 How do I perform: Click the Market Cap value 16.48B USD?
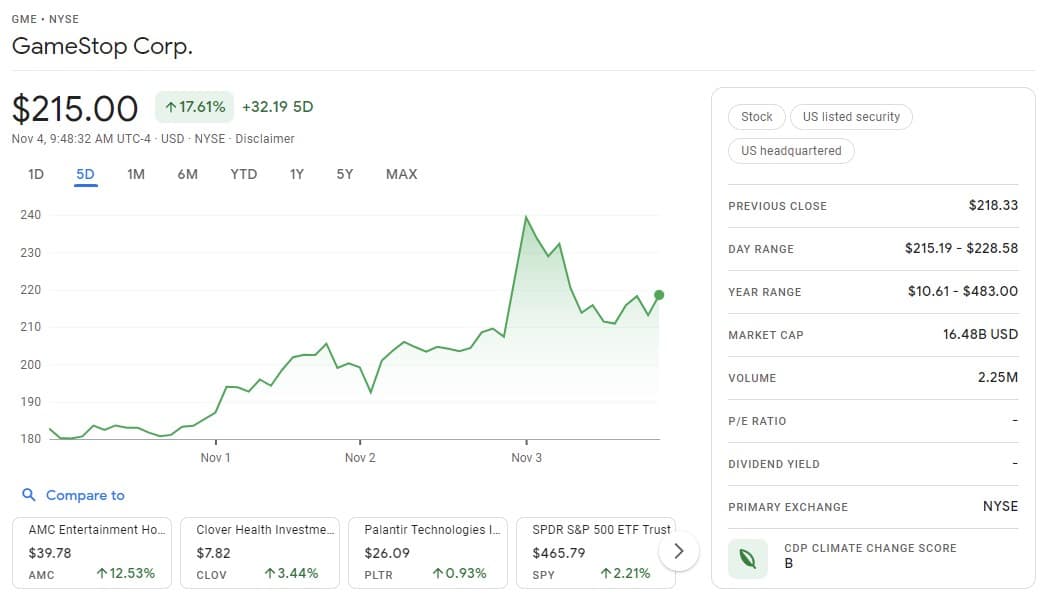[980, 335]
